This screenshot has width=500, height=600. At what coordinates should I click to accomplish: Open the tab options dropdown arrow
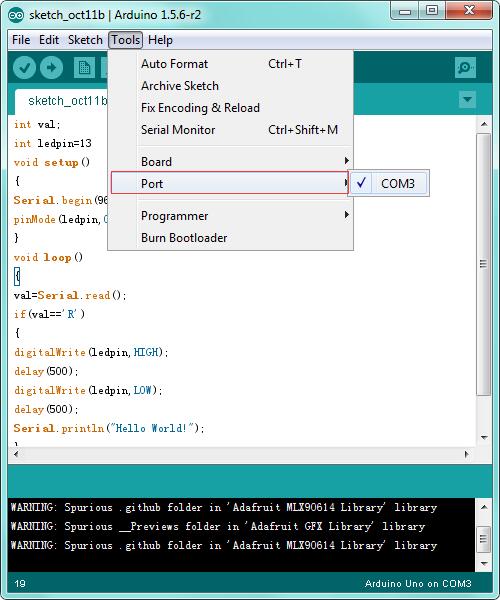tap(467, 99)
